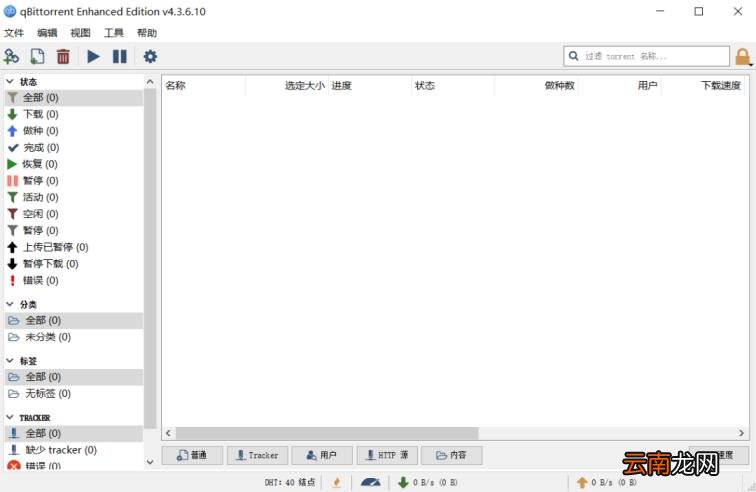Screen dimensions: 756x492
Task: Collapse the 状态 section
Action: [10, 82]
